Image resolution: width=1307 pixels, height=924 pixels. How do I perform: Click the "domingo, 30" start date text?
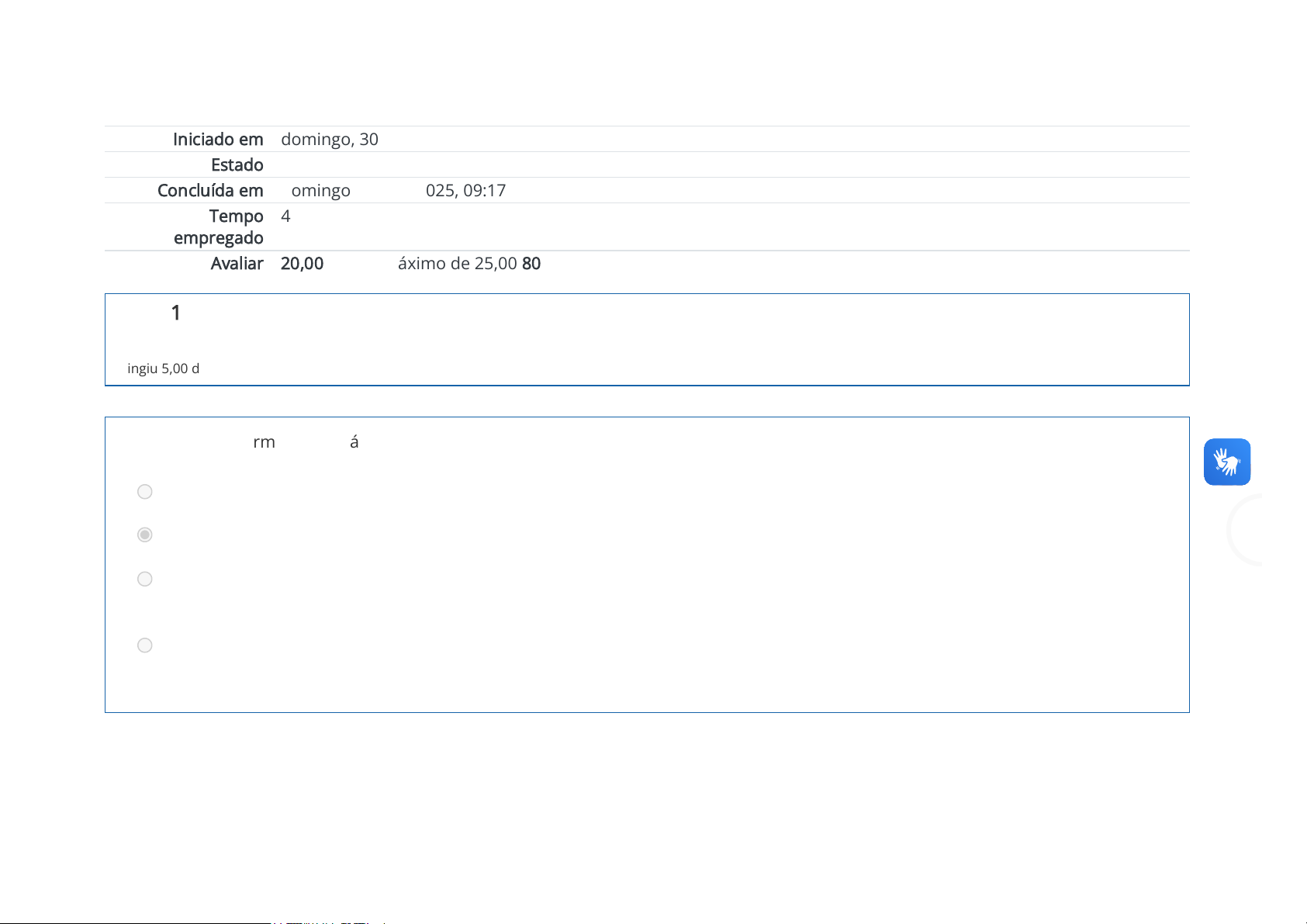(x=330, y=140)
